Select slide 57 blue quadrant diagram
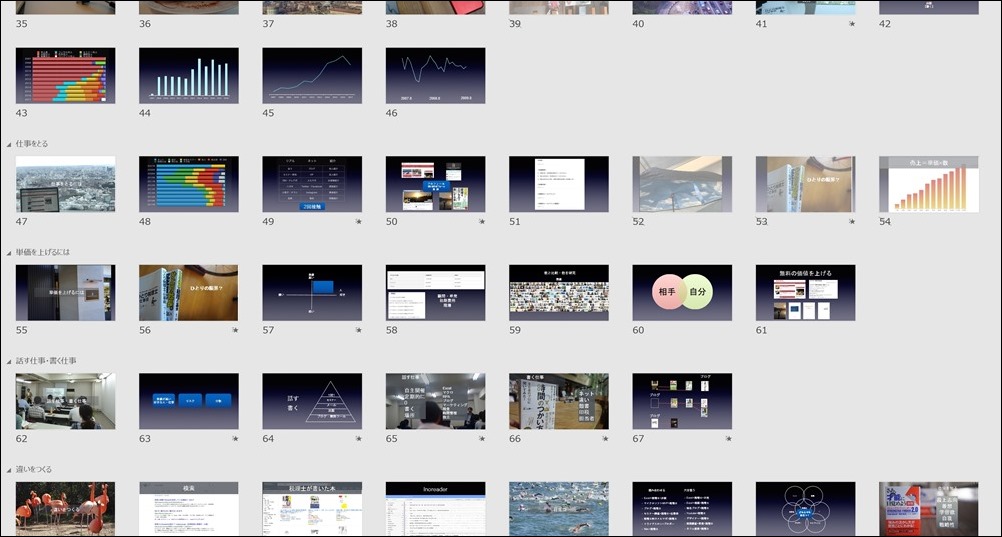This screenshot has width=1002, height=537. click(312, 293)
